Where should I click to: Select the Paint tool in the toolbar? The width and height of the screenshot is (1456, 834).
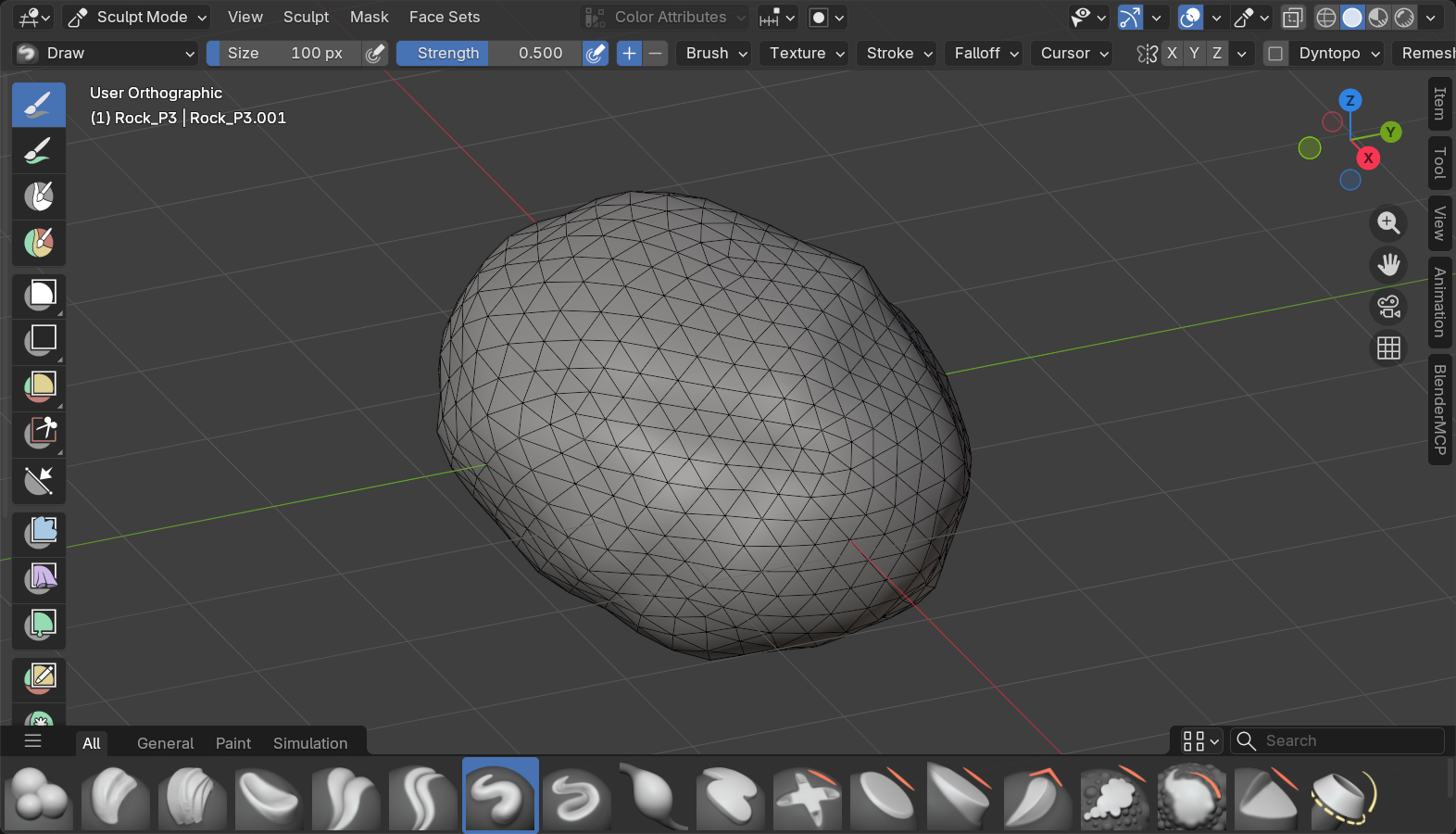click(x=39, y=151)
